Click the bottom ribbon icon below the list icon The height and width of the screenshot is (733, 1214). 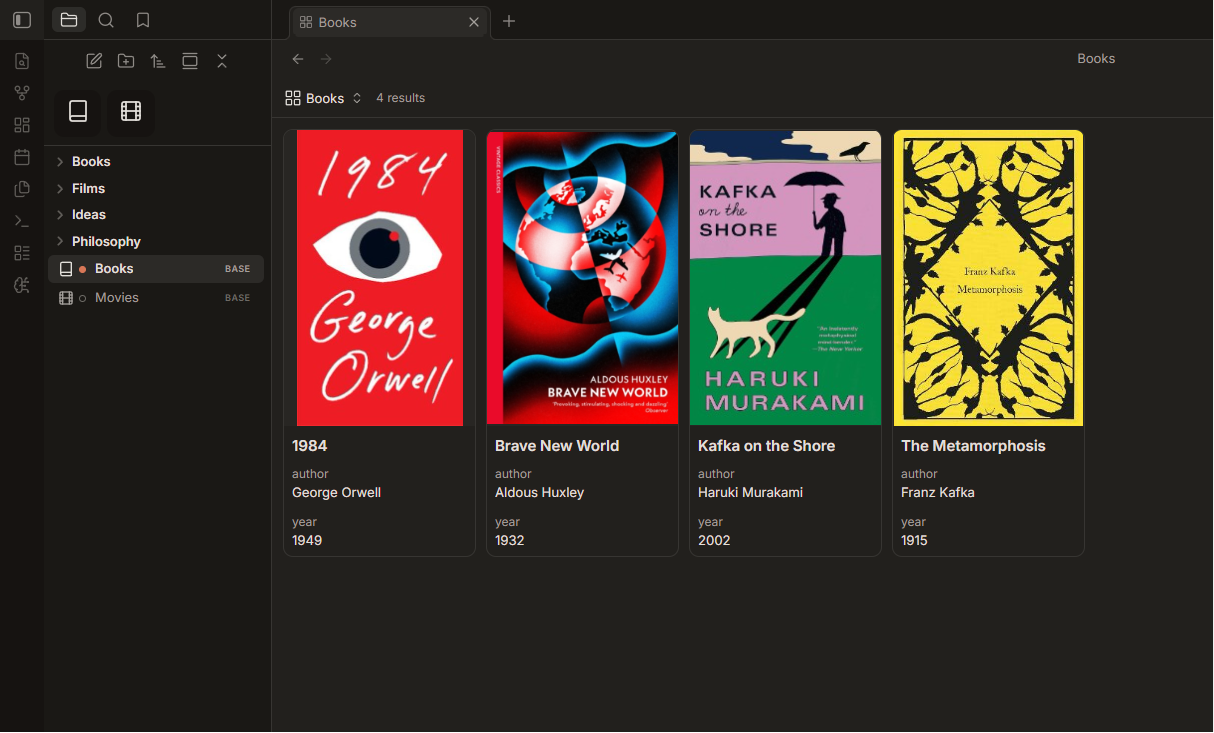[22, 285]
